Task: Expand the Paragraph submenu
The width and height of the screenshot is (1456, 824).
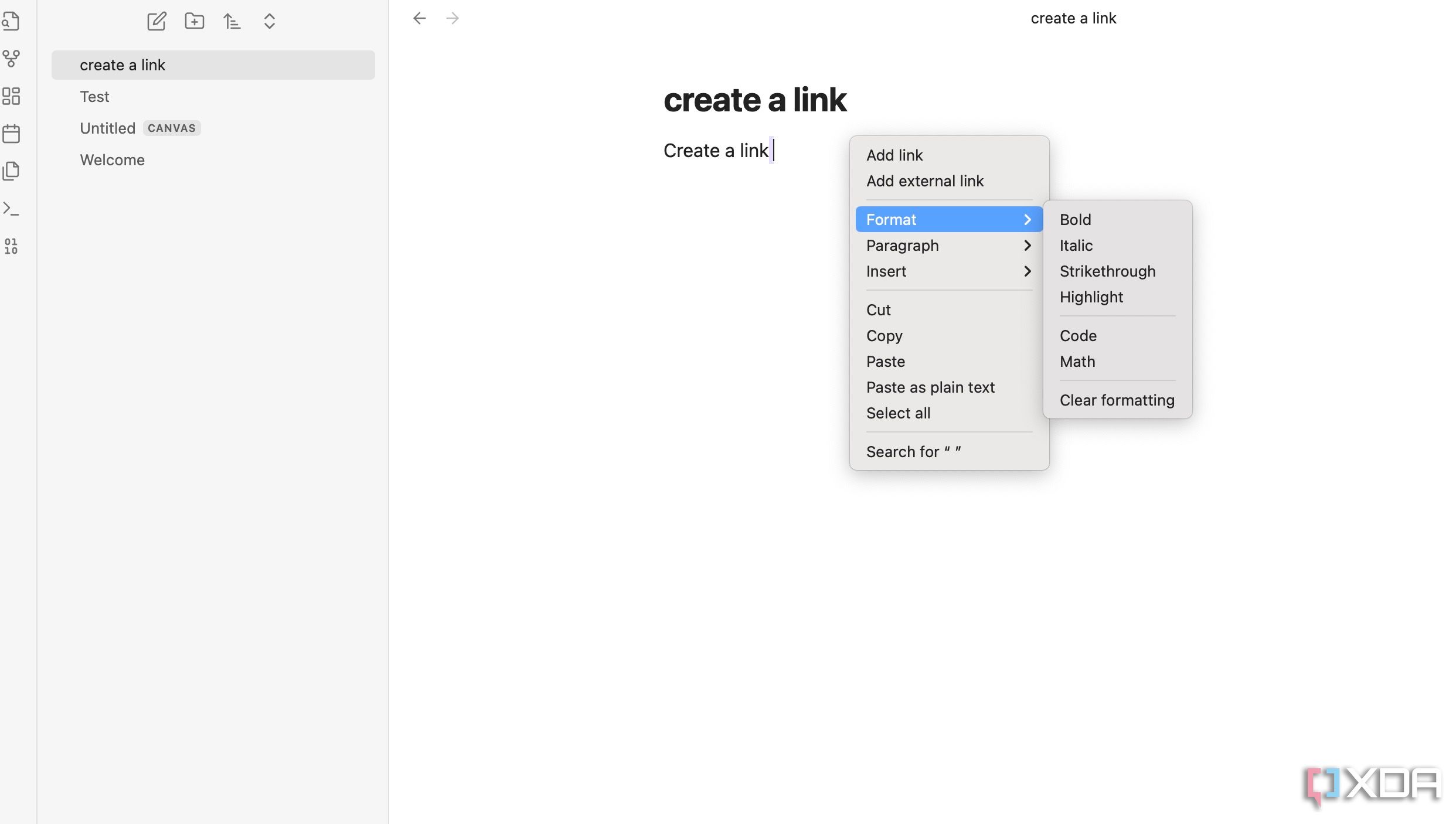Action: pyautogui.click(x=947, y=245)
